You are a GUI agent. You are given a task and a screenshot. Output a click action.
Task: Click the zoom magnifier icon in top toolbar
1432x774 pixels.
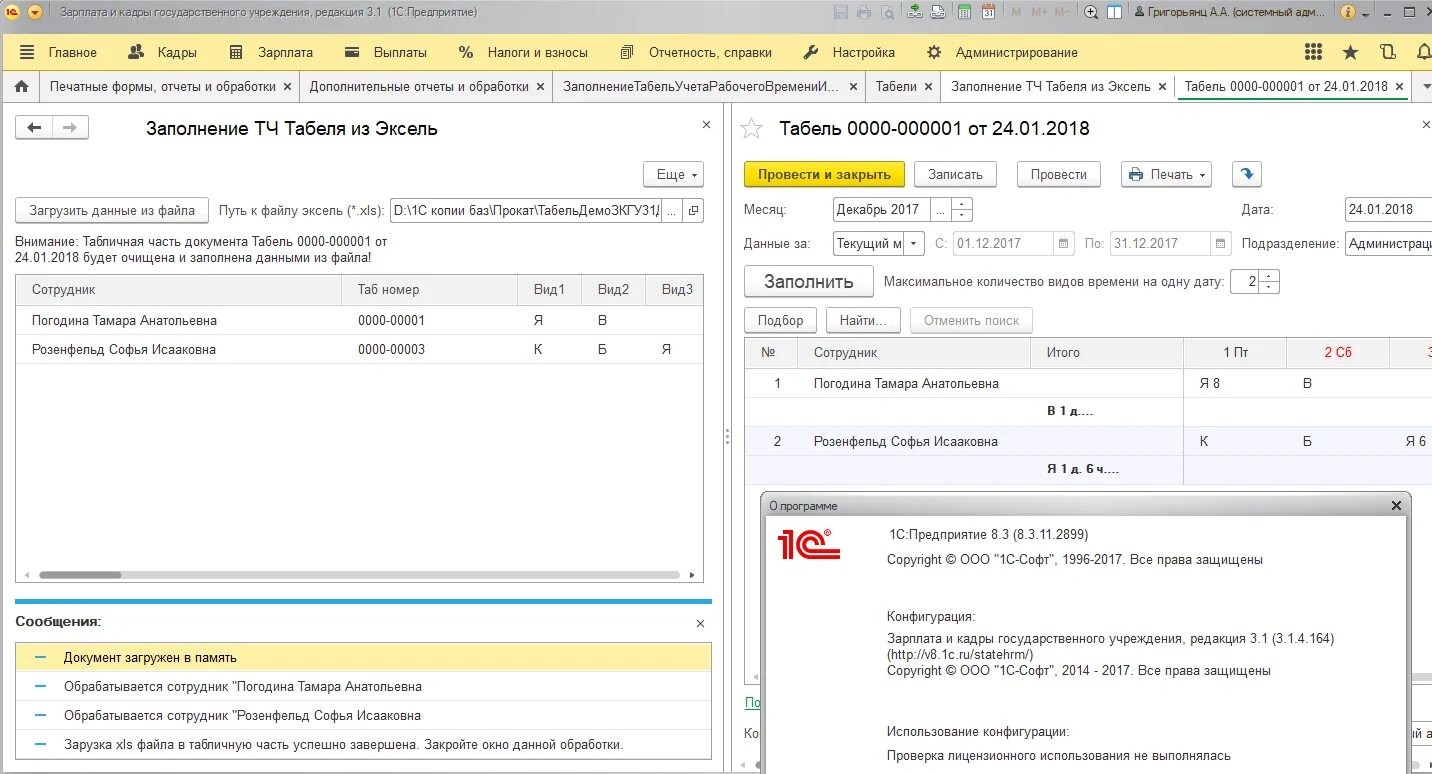click(1091, 12)
